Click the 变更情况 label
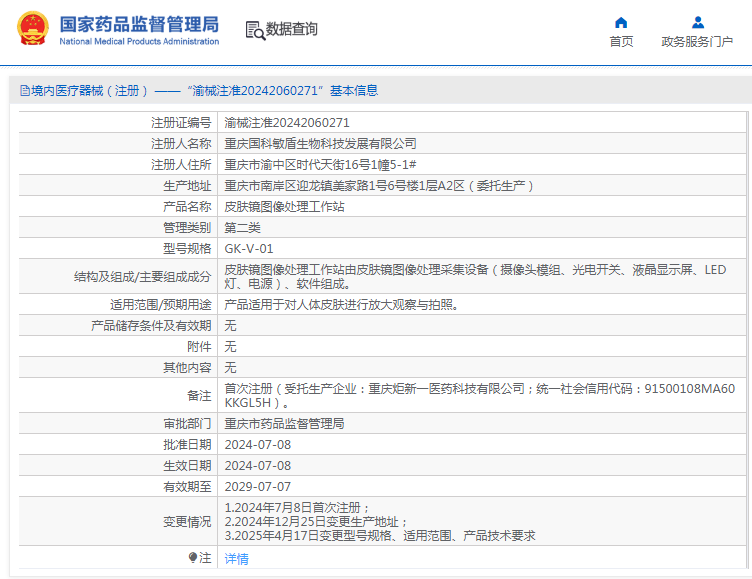Screen dimensions: 752x579 click(187, 522)
